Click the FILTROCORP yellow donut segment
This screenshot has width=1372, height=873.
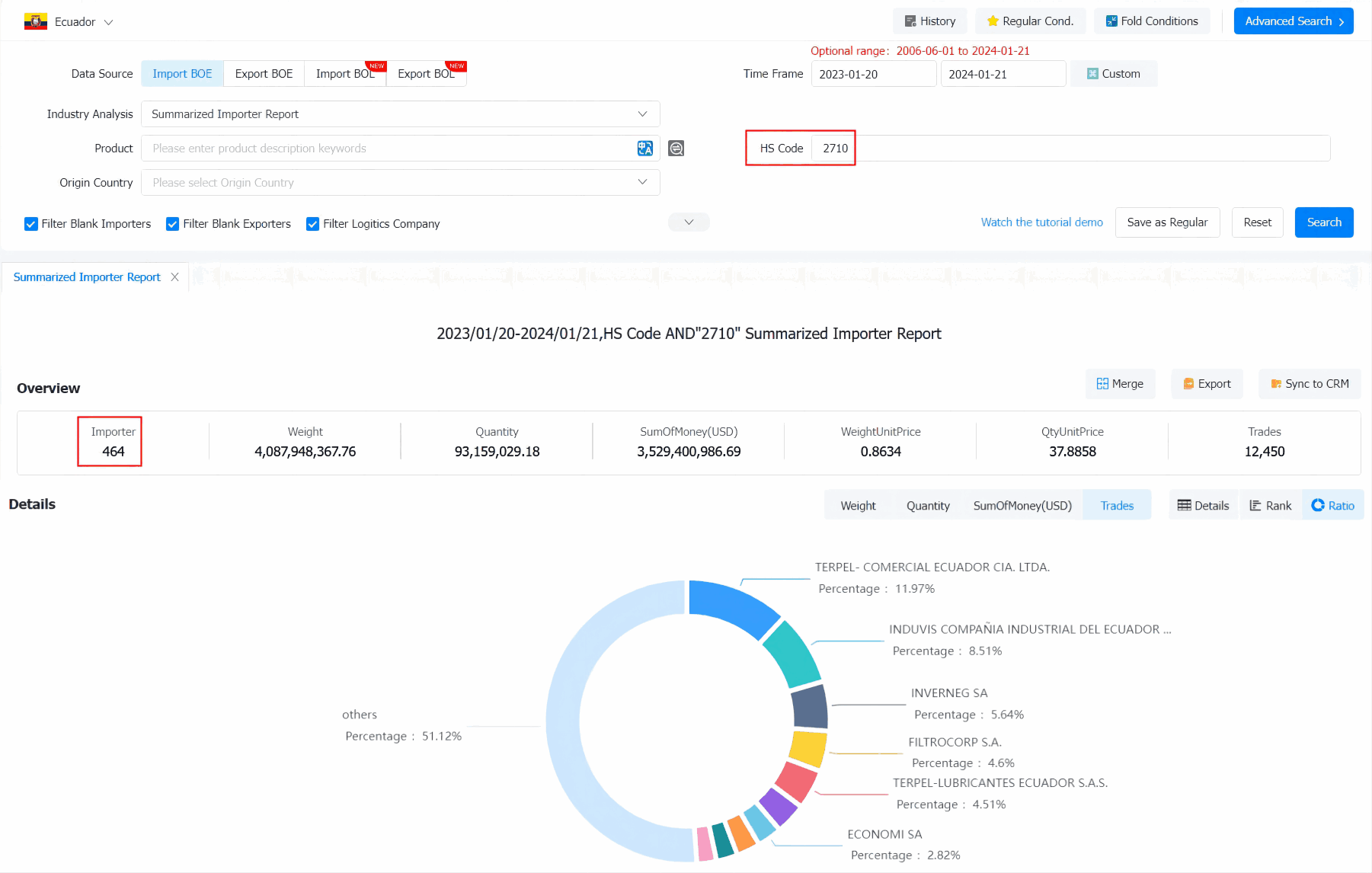[808, 748]
